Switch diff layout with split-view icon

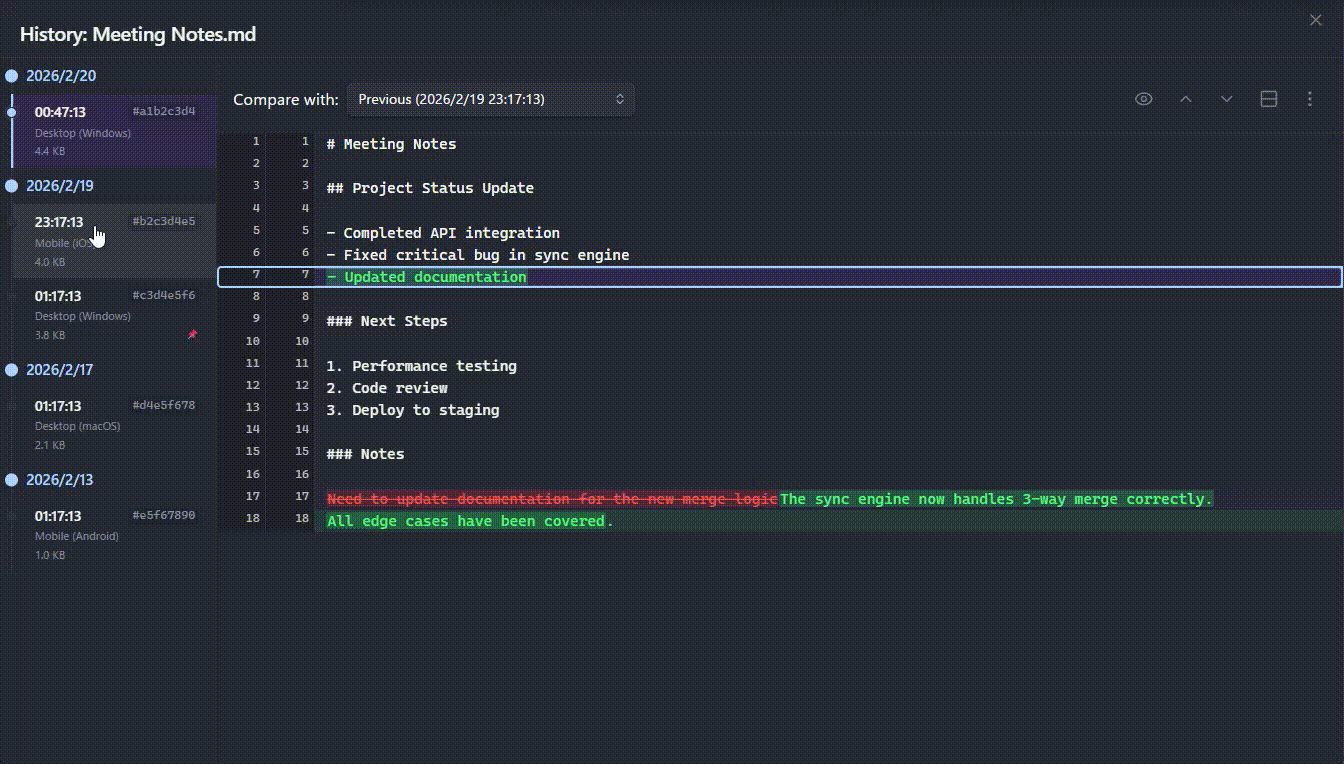click(x=1269, y=99)
